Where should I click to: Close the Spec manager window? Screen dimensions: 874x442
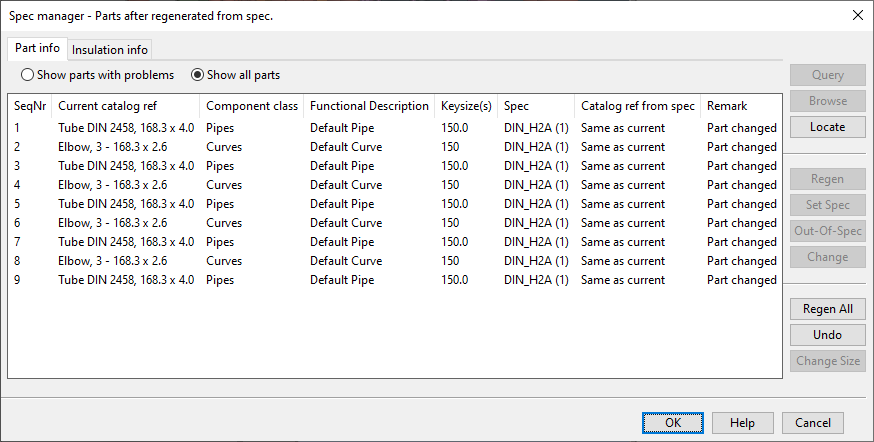[x=857, y=15]
